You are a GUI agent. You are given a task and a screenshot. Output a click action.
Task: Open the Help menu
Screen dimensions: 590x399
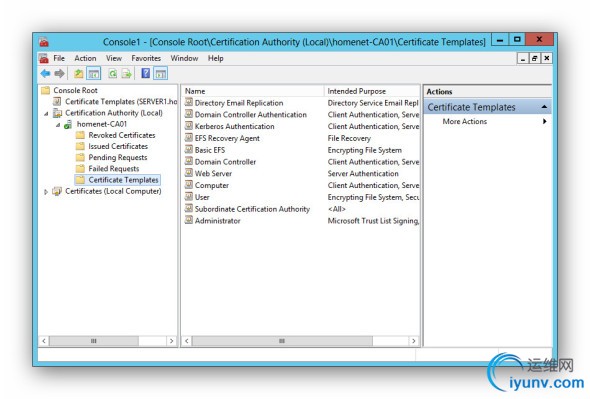(x=216, y=58)
